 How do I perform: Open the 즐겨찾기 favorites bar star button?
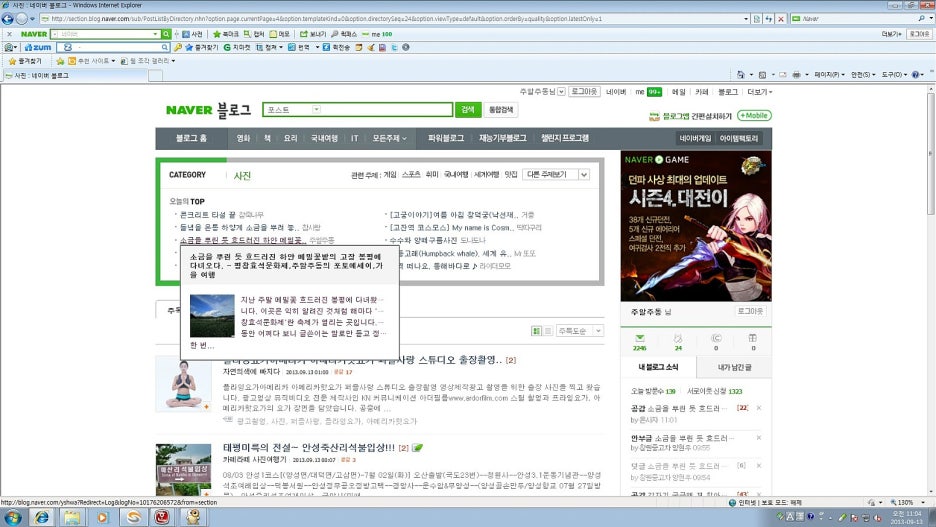tap(25, 61)
